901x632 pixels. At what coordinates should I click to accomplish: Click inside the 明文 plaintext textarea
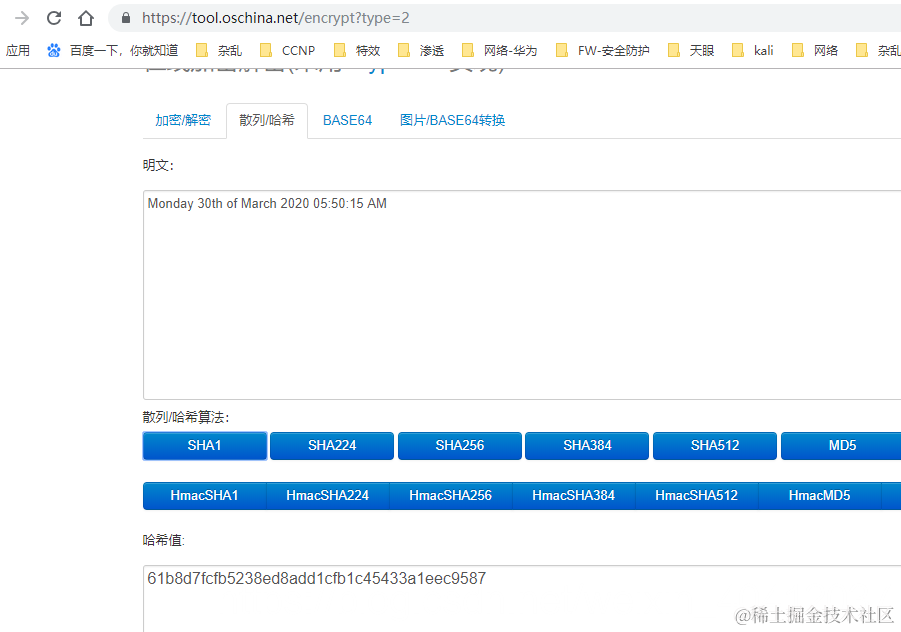pyautogui.click(x=522, y=295)
